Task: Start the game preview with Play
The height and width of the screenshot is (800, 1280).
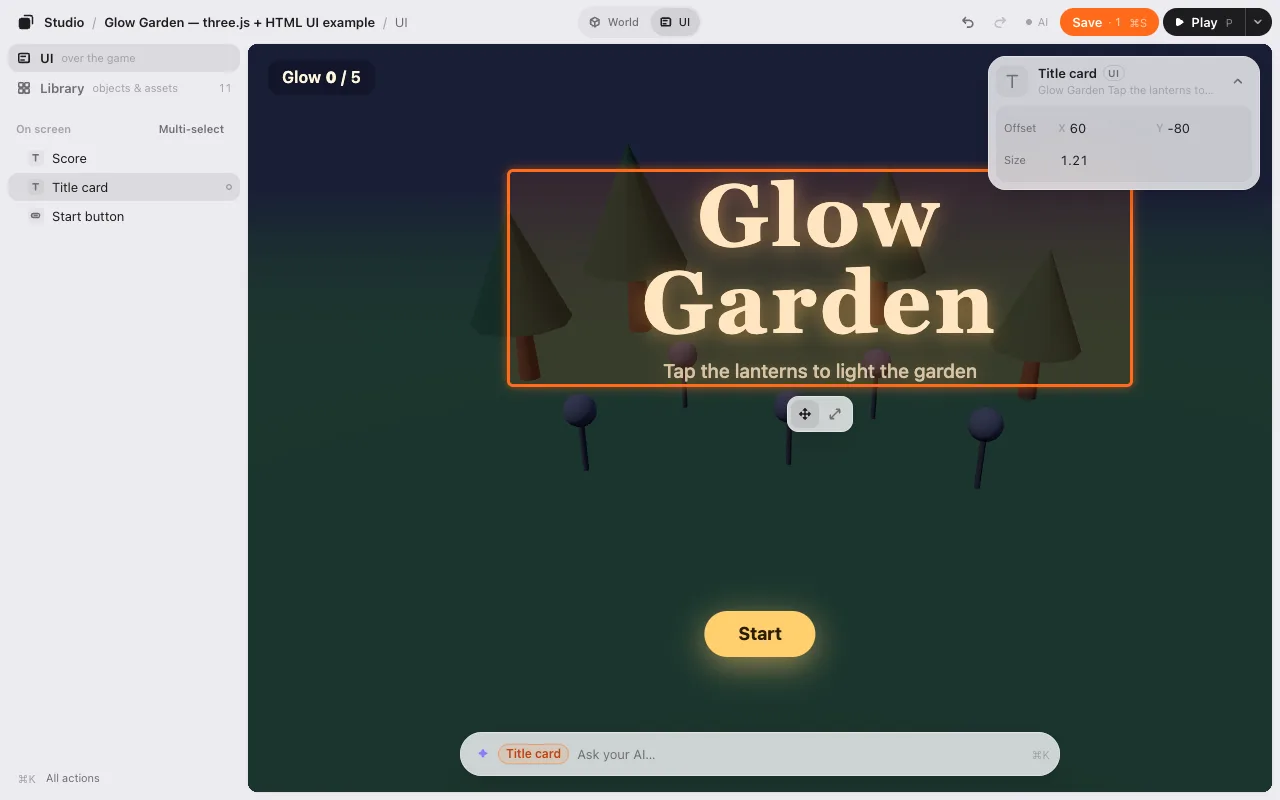Action: click(x=1203, y=22)
